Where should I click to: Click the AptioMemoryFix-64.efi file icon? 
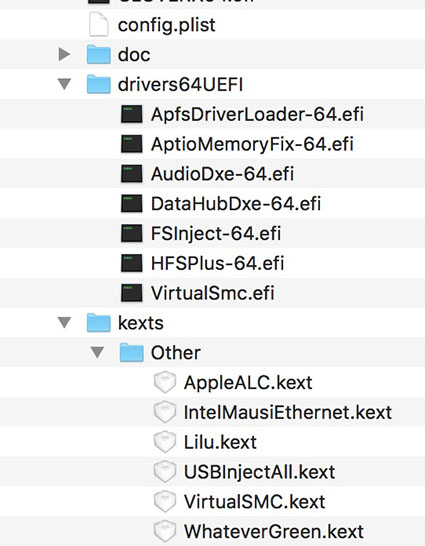tap(132, 144)
